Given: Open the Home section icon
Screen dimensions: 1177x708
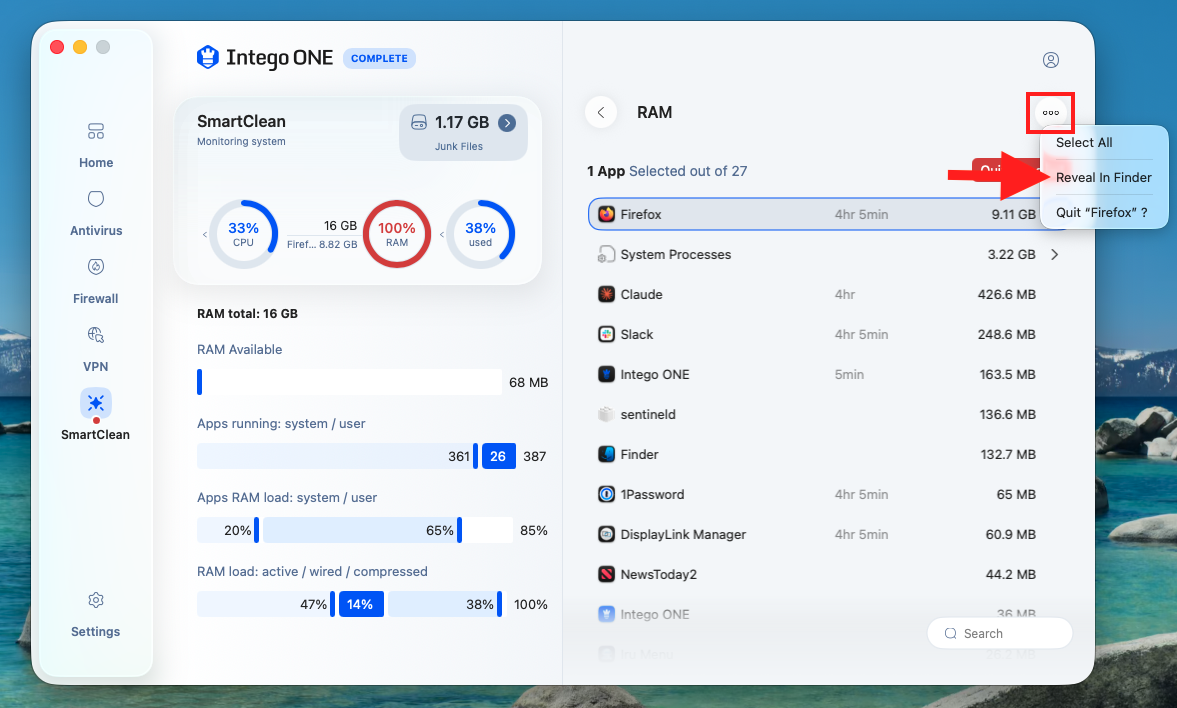Looking at the screenshot, I should [95, 131].
